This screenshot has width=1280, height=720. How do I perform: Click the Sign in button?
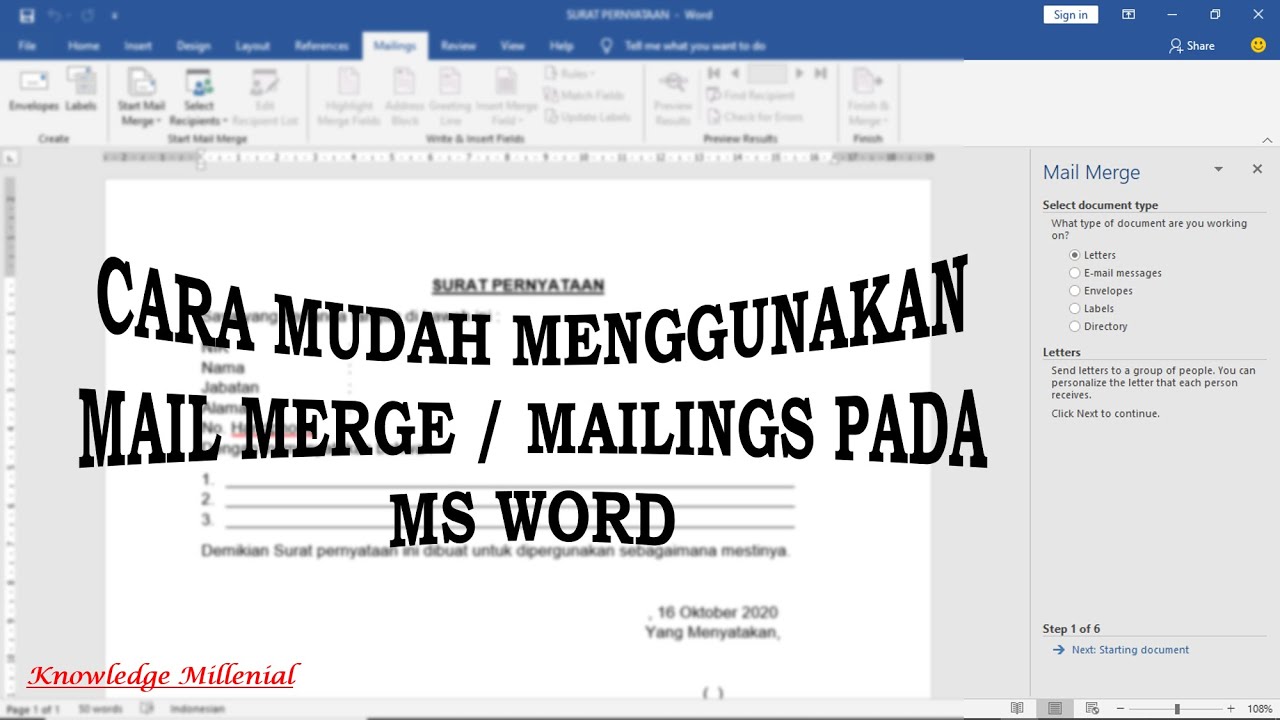click(1071, 14)
